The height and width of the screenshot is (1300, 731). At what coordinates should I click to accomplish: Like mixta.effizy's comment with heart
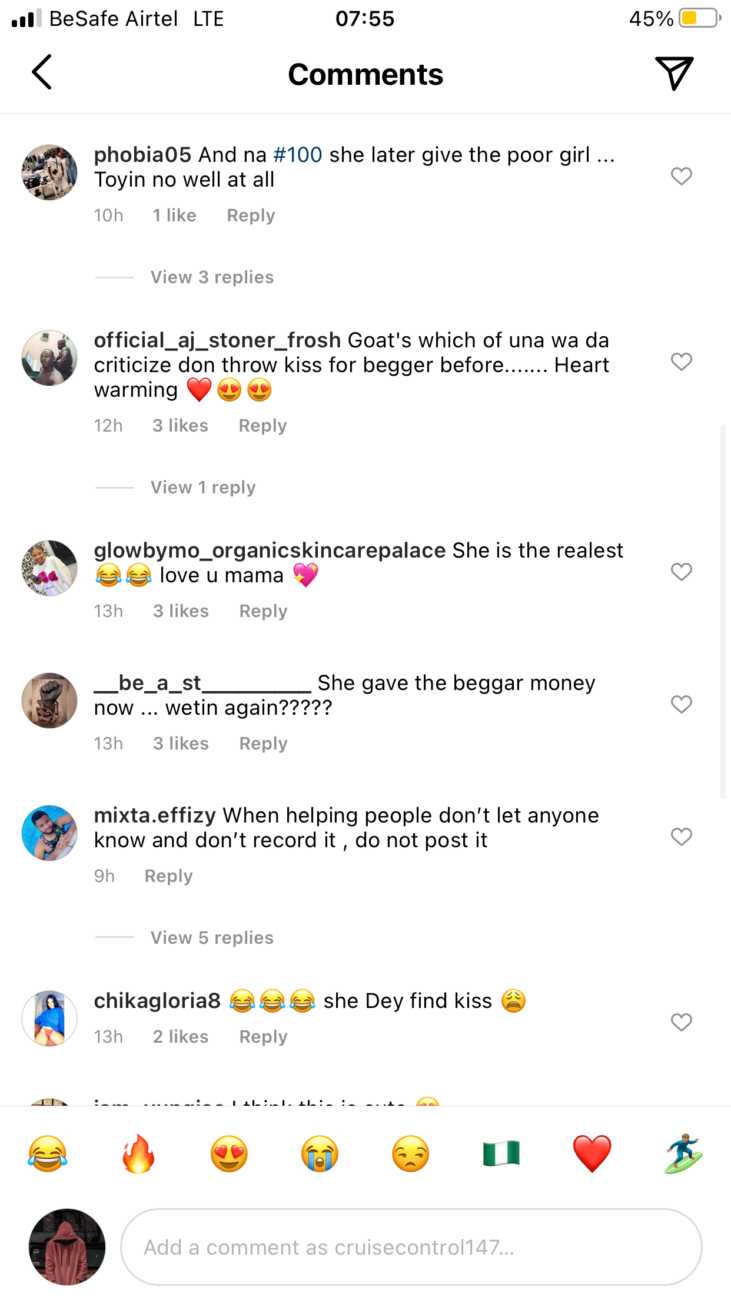(x=681, y=836)
